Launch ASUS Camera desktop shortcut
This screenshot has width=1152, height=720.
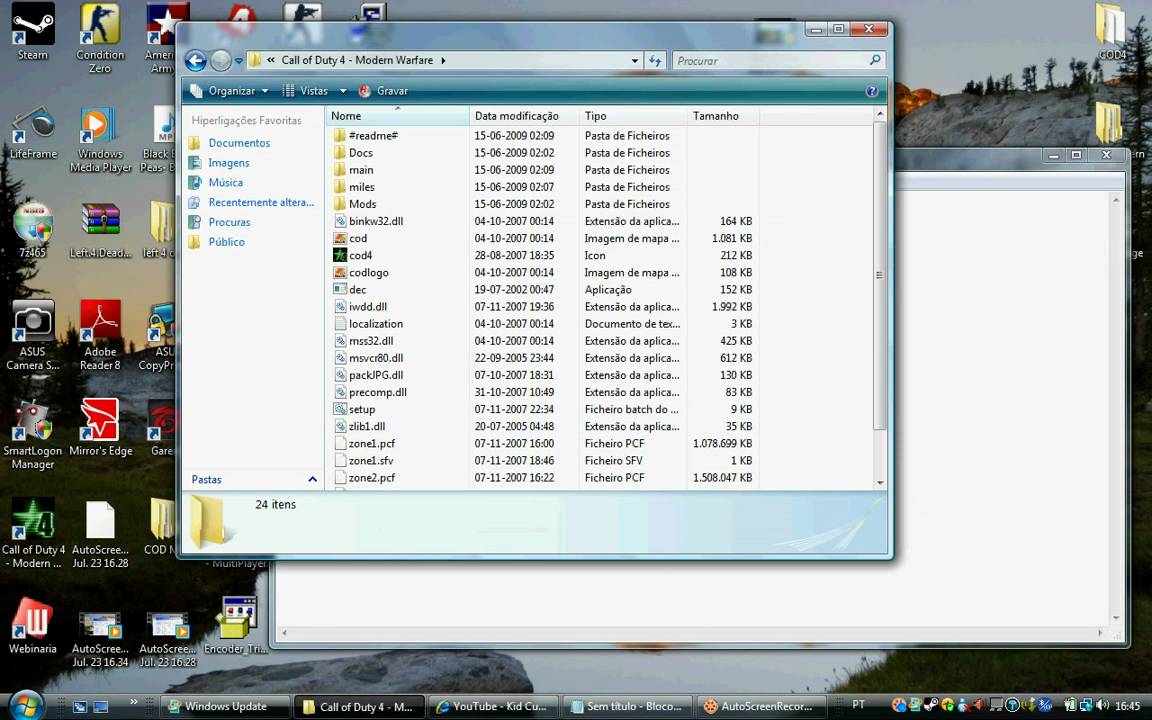coord(32,335)
